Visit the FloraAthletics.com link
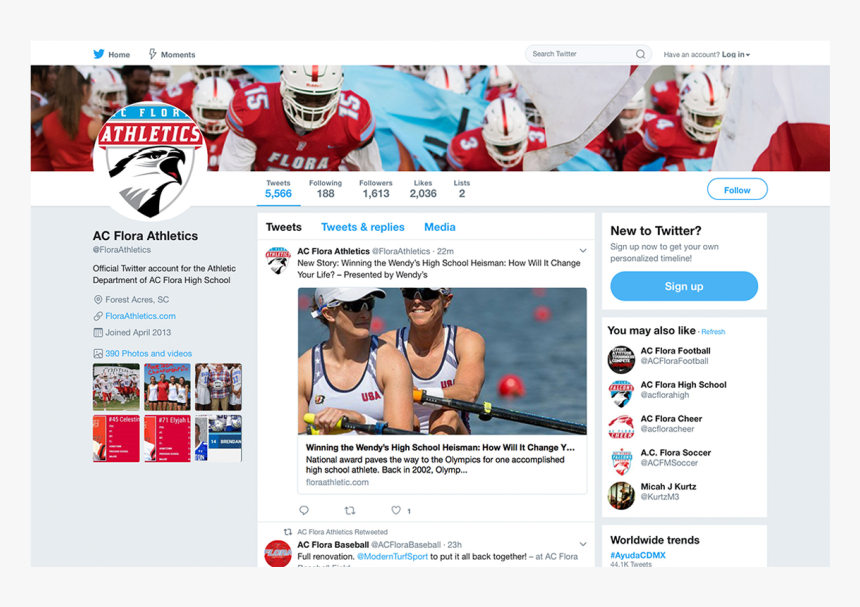This screenshot has height=607, width=860. [x=140, y=316]
